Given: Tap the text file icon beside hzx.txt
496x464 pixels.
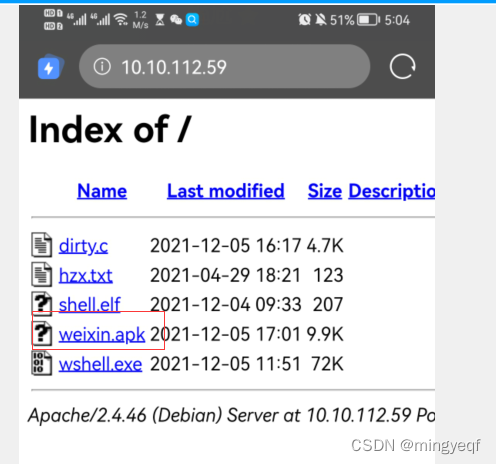Looking at the screenshot, I should [42, 274].
